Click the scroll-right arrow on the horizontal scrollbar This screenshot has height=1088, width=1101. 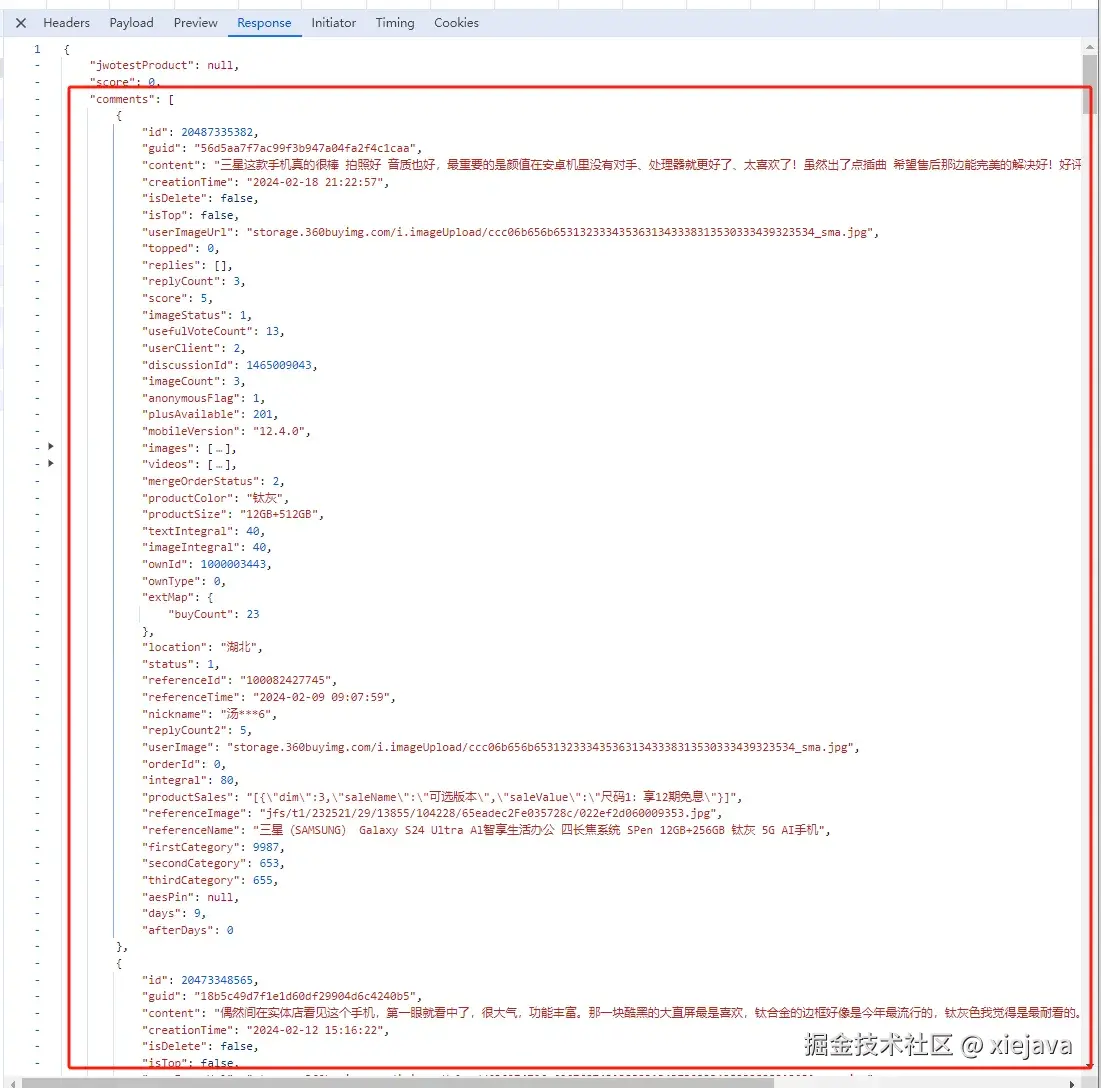click(1070, 1081)
